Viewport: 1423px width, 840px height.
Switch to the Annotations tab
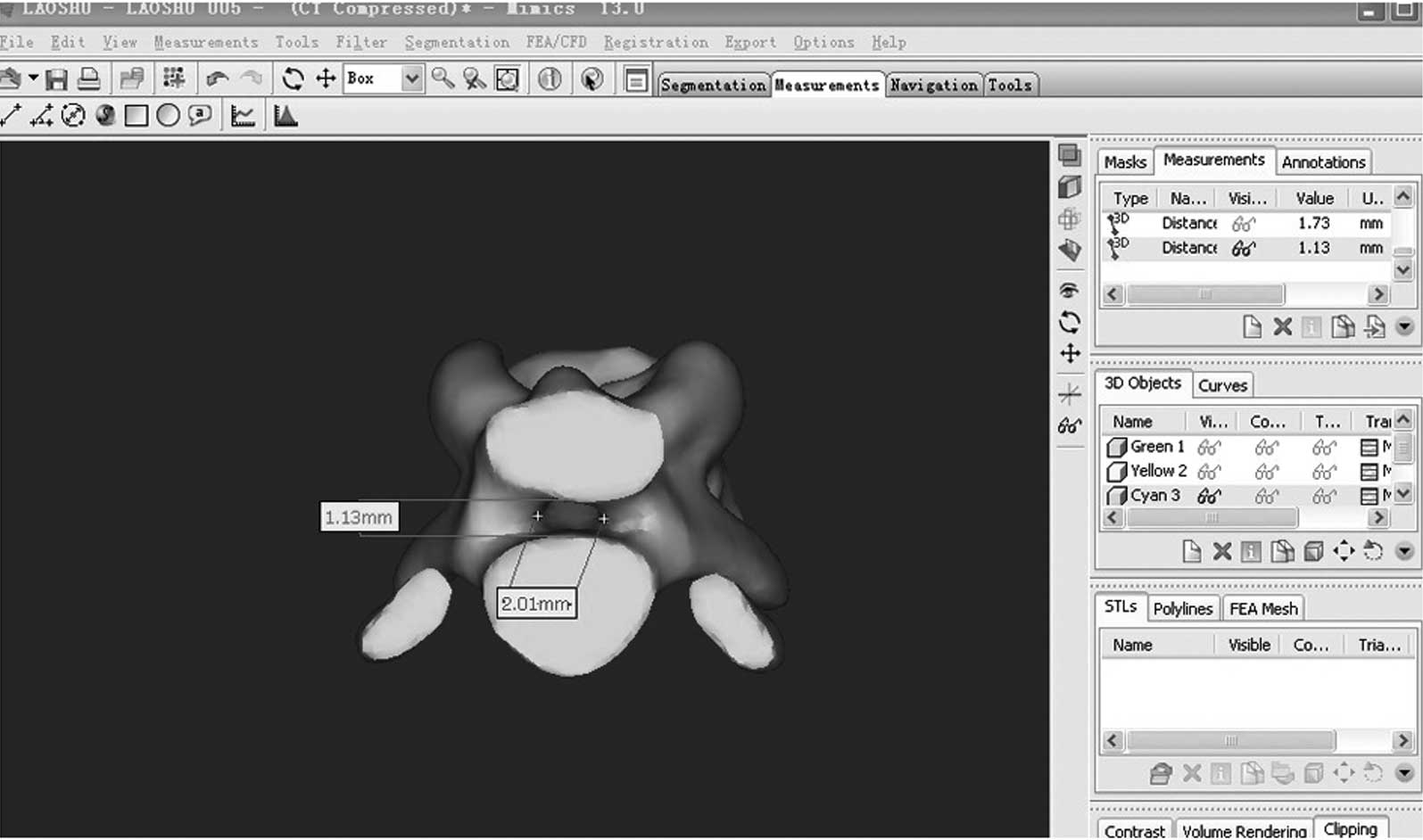click(x=1323, y=162)
